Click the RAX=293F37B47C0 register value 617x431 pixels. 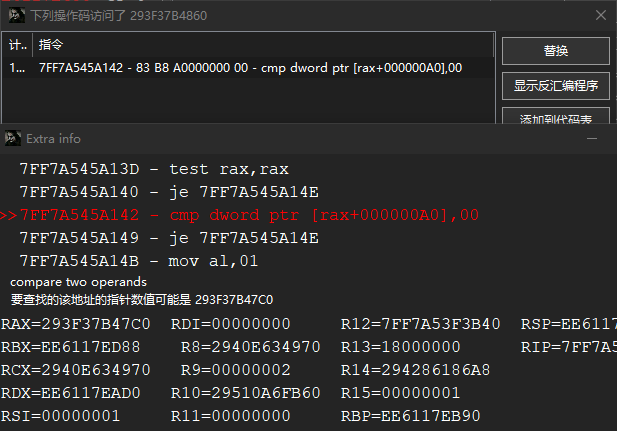pos(76,324)
